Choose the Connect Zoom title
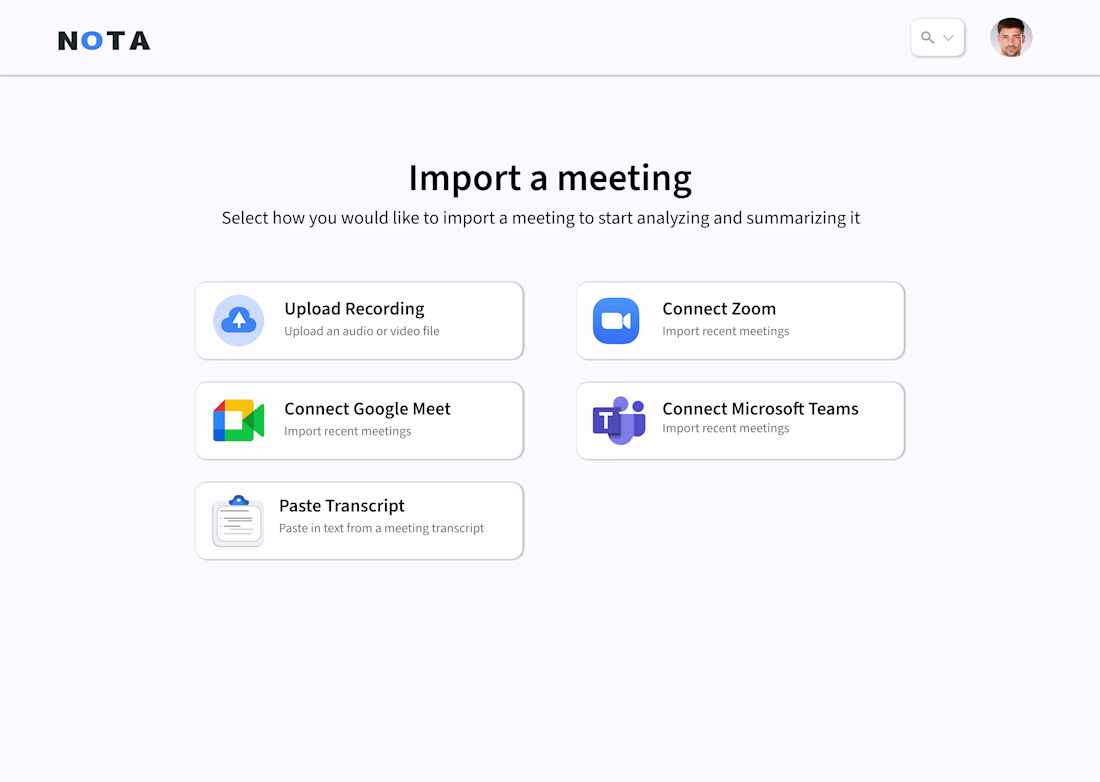 [x=719, y=309]
